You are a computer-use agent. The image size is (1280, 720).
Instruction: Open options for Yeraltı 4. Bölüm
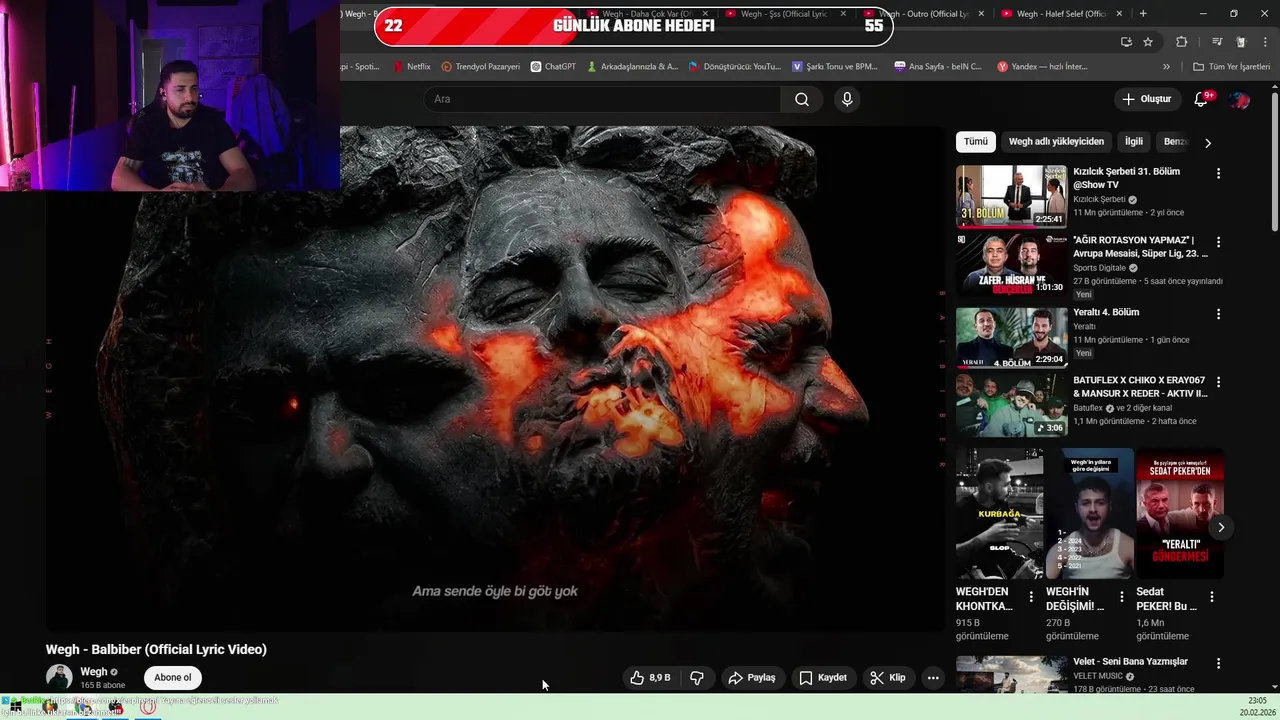pos(1218,314)
